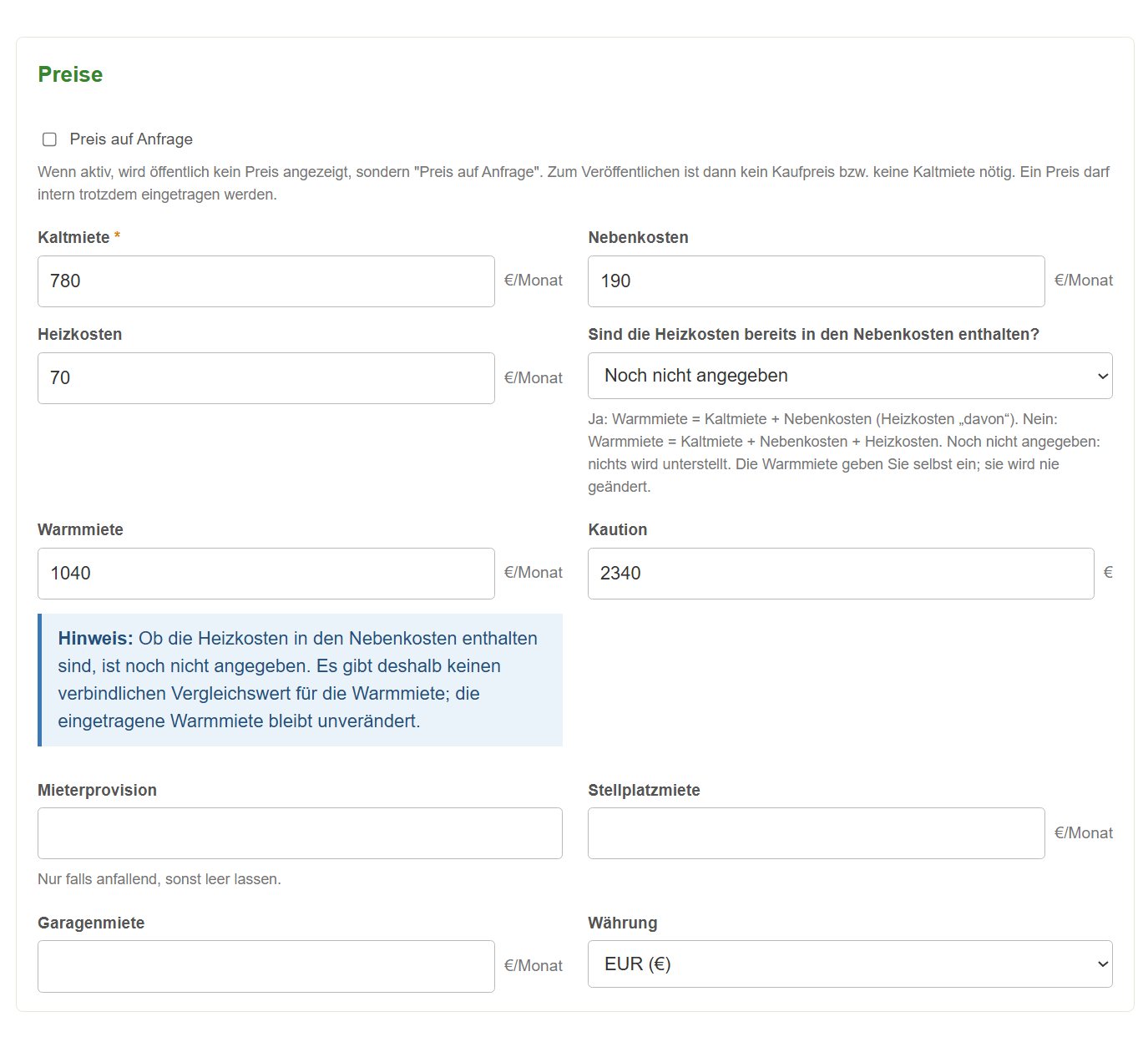Click the "Währung" field label
The width and height of the screenshot is (1148, 1037).
623,923
